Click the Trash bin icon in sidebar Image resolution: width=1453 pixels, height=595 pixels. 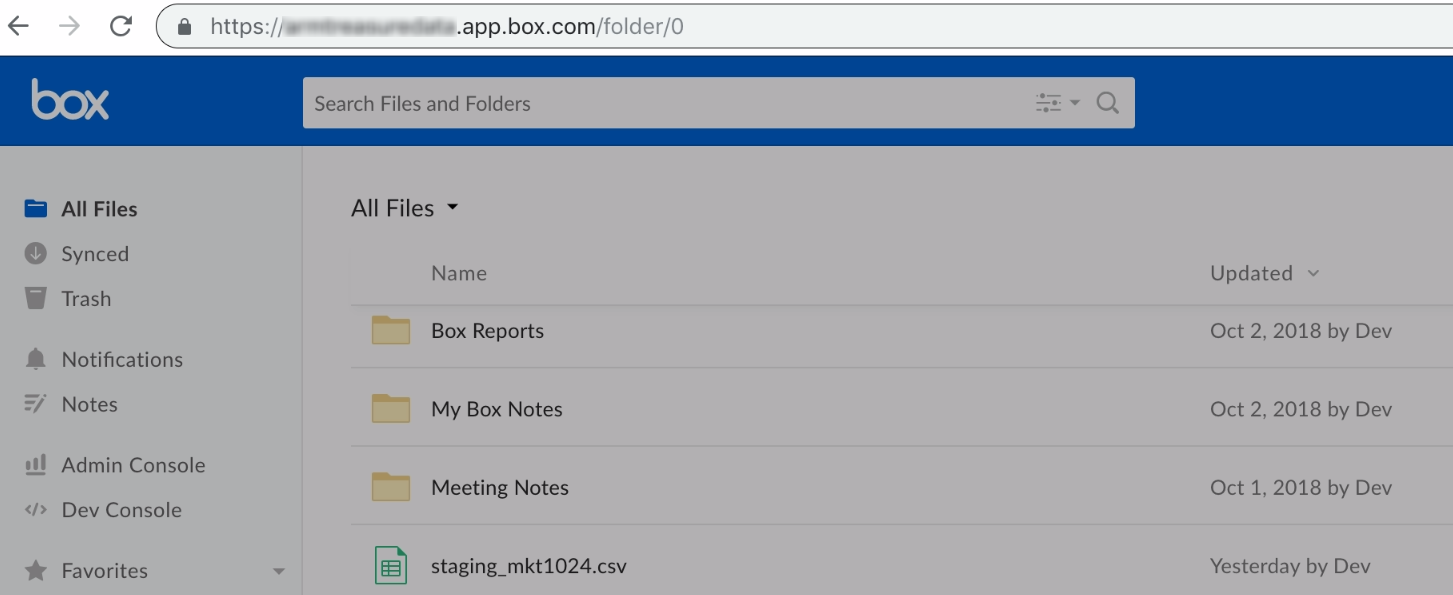[x=36, y=298]
